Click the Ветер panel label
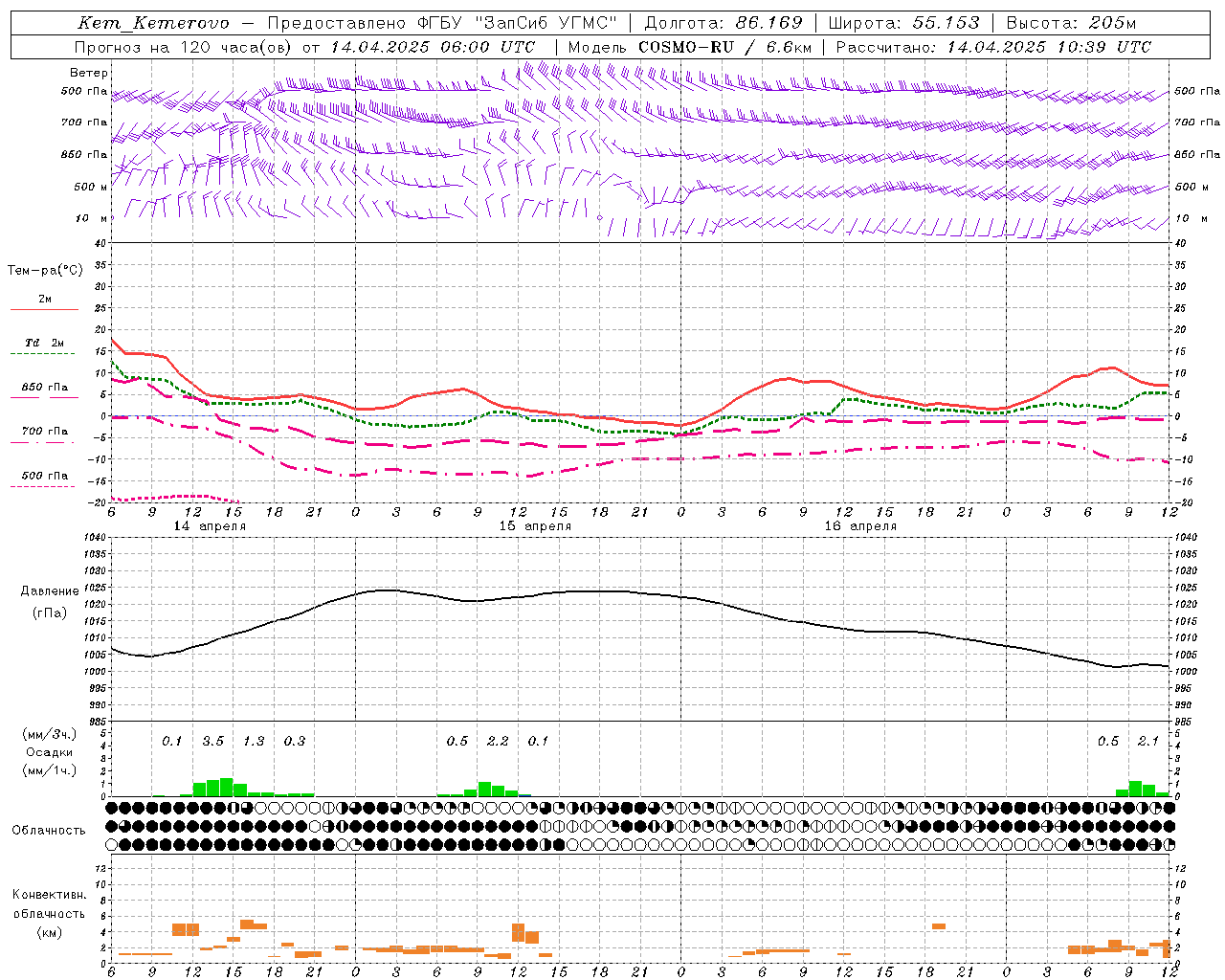Screen dimensions: 1225x980 click(x=89, y=73)
